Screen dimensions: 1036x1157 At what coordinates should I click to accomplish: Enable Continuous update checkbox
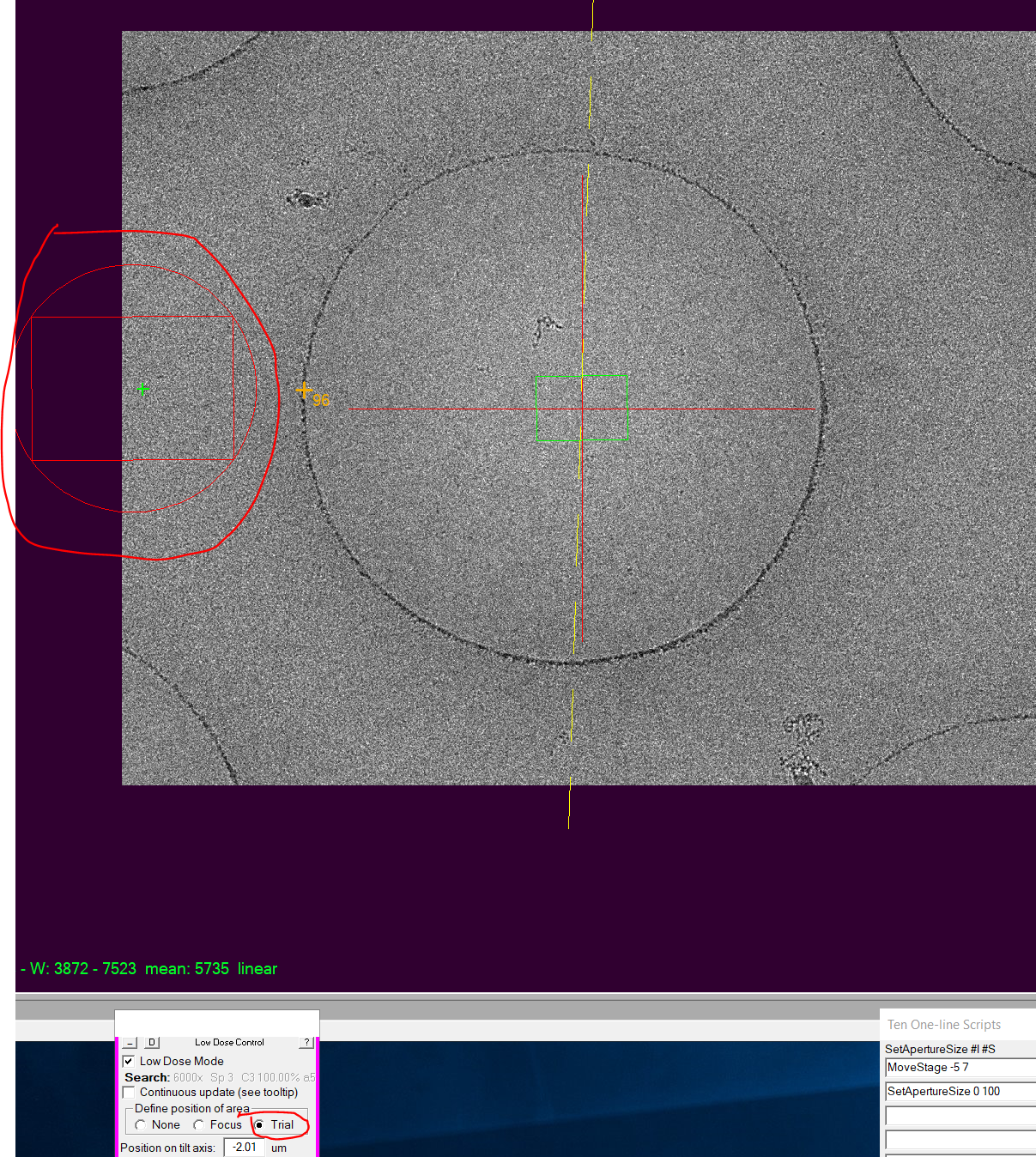point(129,1092)
